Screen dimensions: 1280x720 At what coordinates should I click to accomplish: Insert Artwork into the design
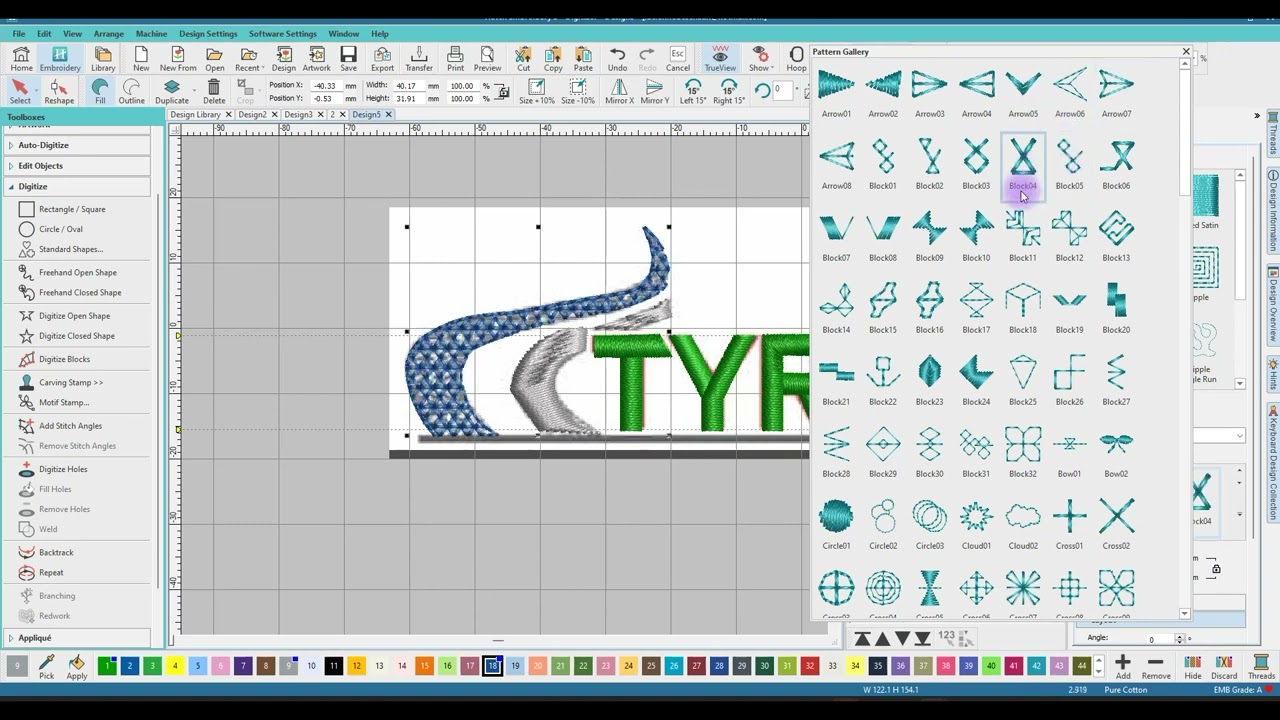pyautogui.click(x=316, y=59)
